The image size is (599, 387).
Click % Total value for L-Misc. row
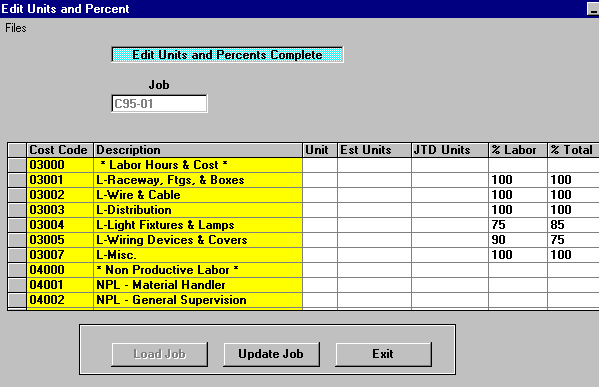pyautogui.click(x=573, y=255)
